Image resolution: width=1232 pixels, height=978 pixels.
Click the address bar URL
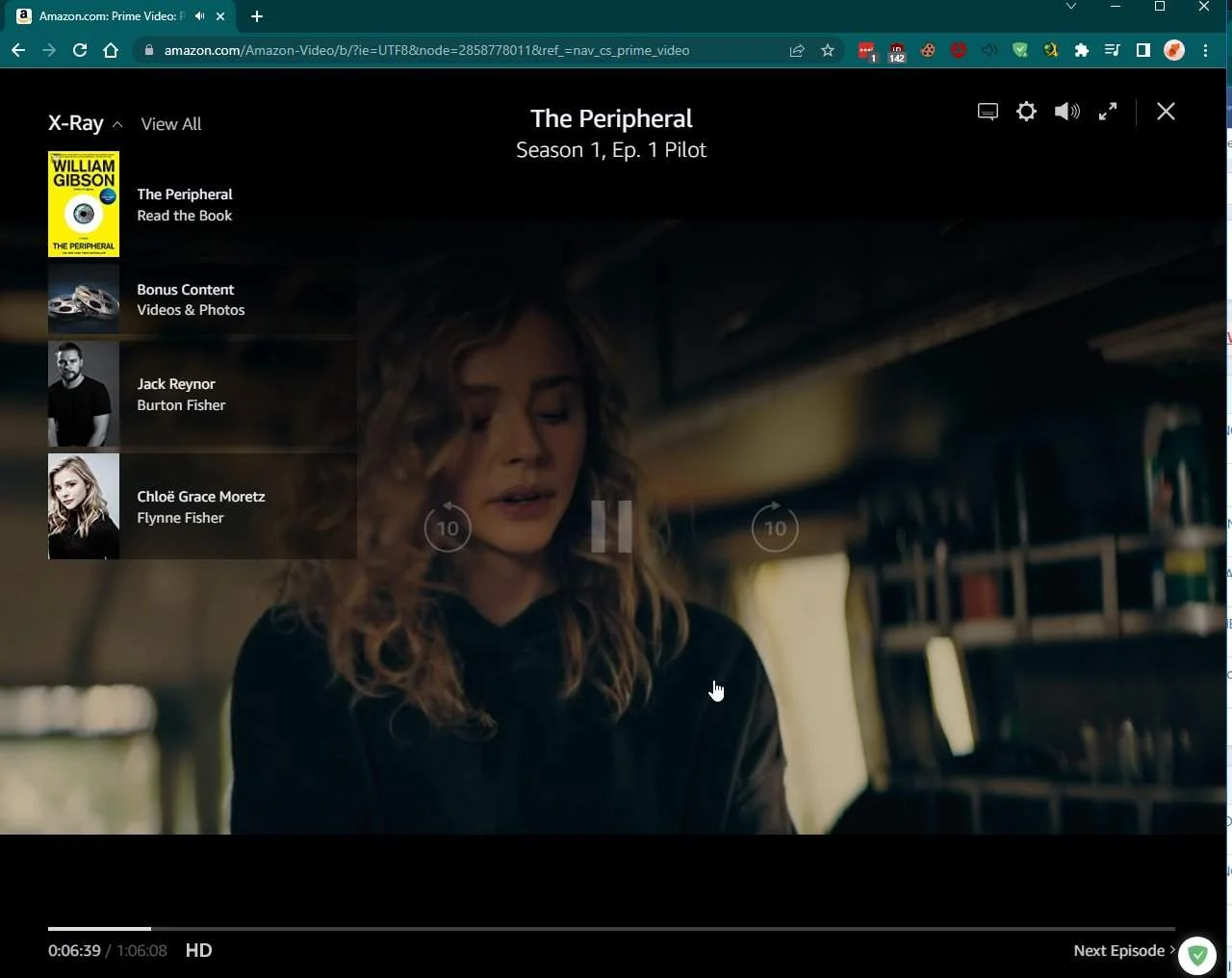coord(426,50)
